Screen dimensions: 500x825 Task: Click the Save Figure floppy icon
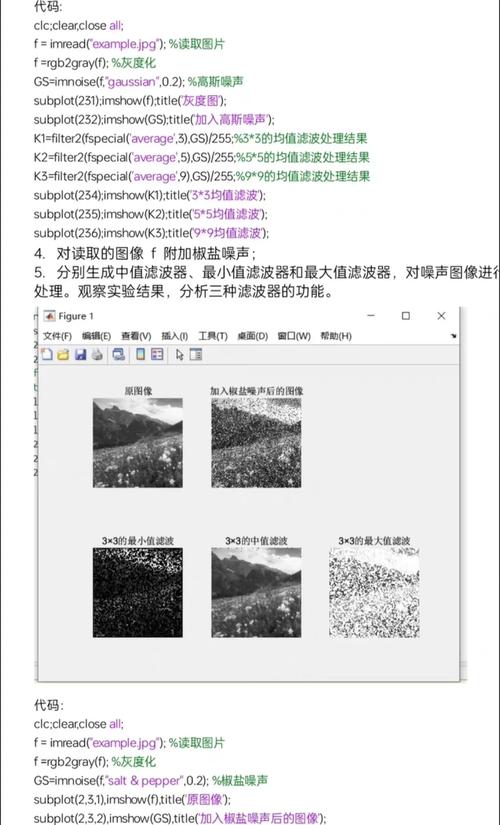pyautogui.click(x=81, y=355)
